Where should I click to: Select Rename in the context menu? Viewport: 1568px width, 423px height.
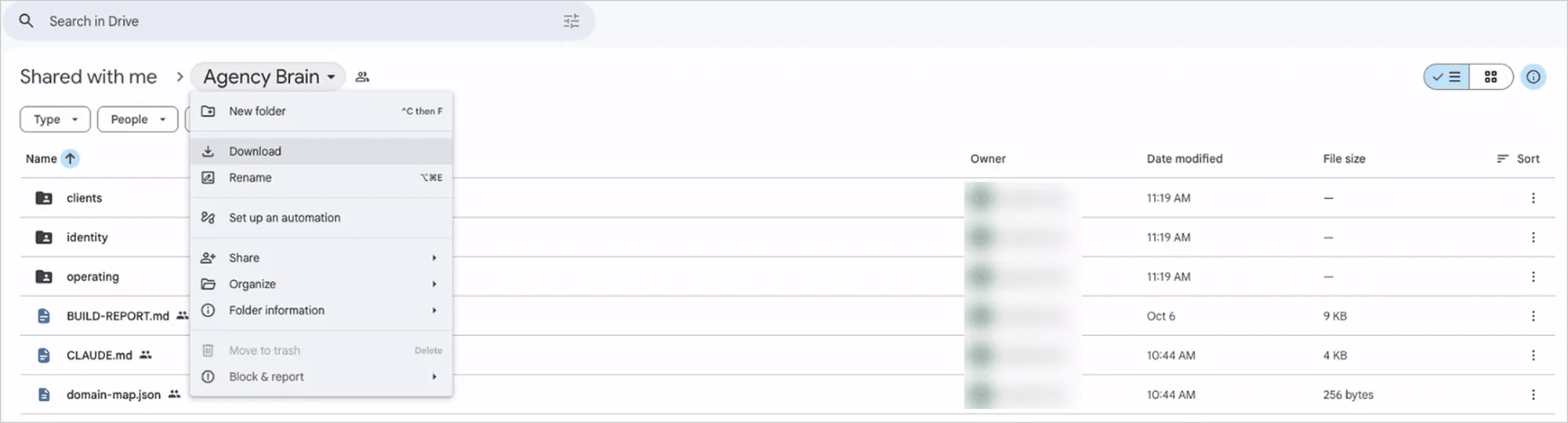coord(321,178)
